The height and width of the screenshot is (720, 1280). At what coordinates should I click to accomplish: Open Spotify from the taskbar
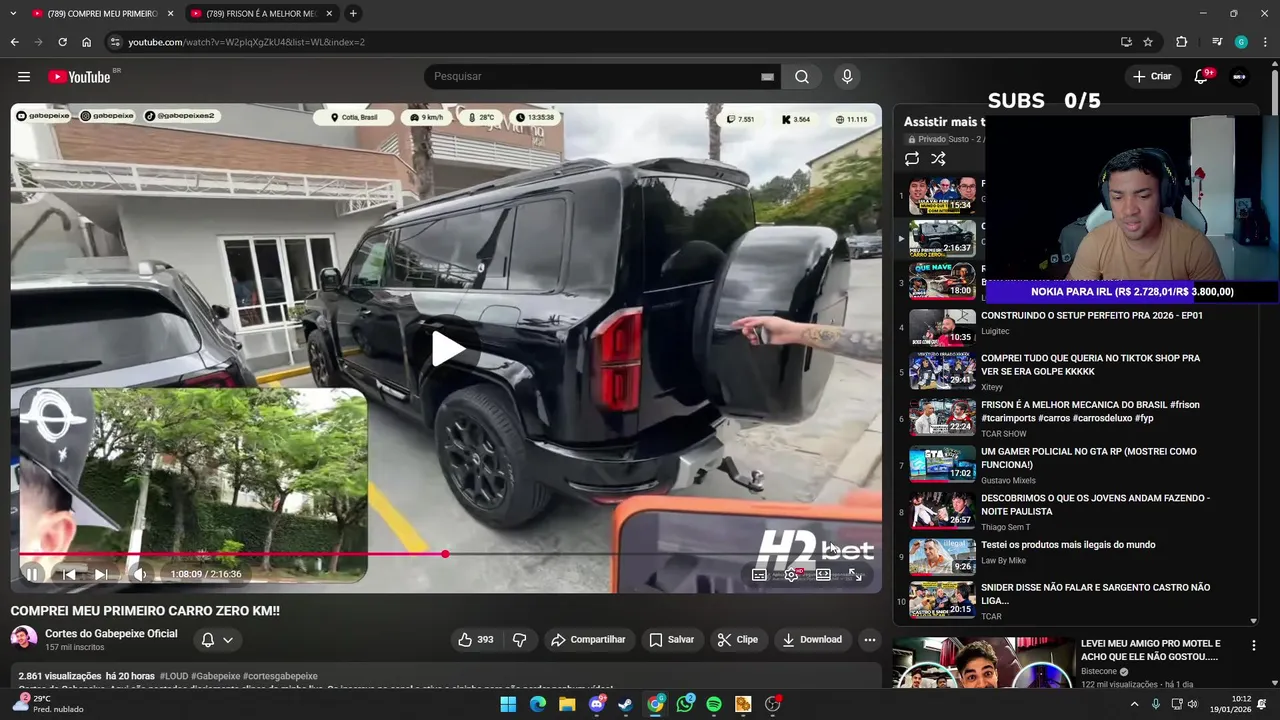(x=714, y=704)
